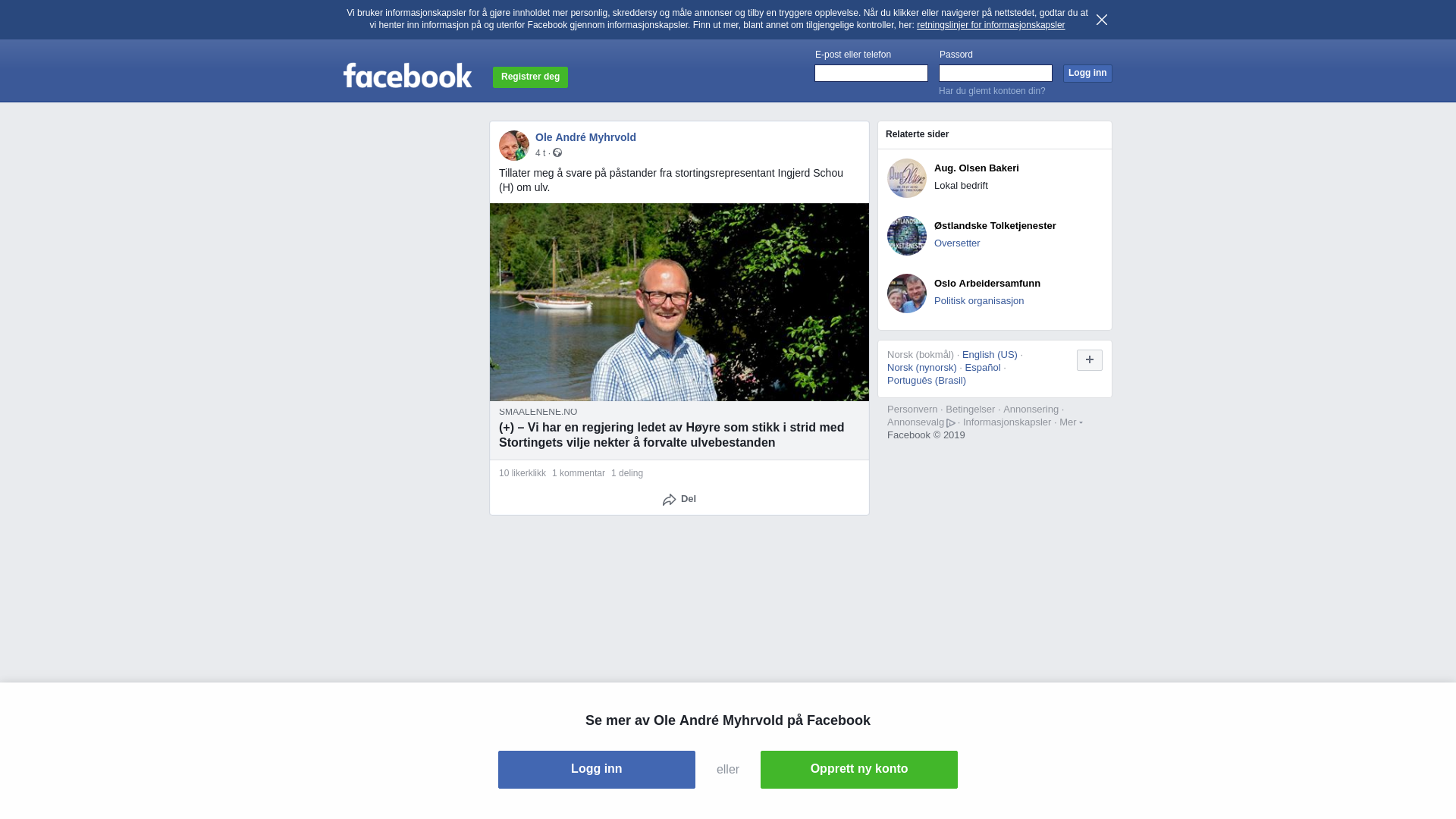Open Har du glemt kontoen din link
This screenshot has width=1456, height=819.
point(992,91)
